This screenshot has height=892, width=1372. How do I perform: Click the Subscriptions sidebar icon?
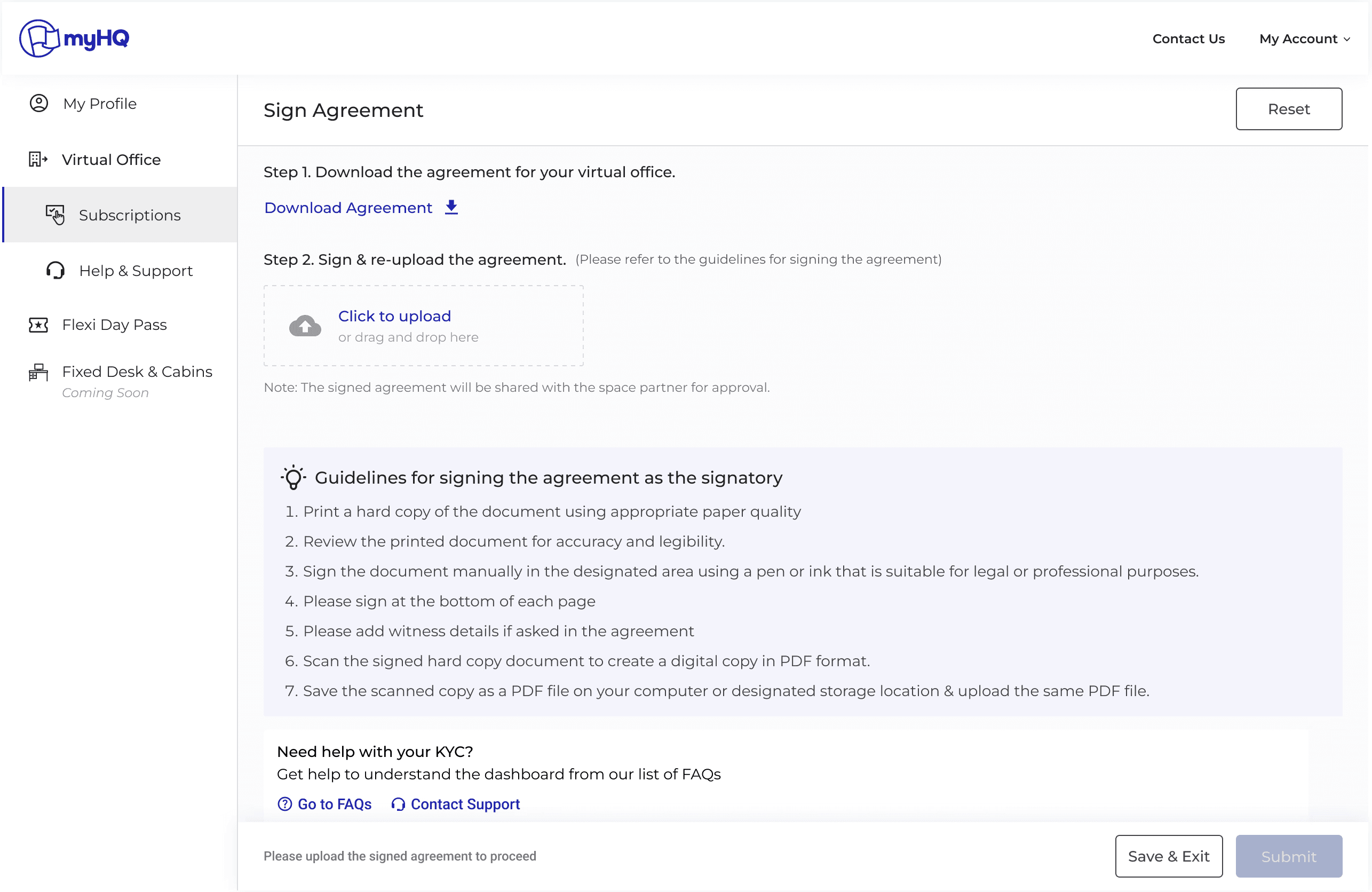coord(55,215)
